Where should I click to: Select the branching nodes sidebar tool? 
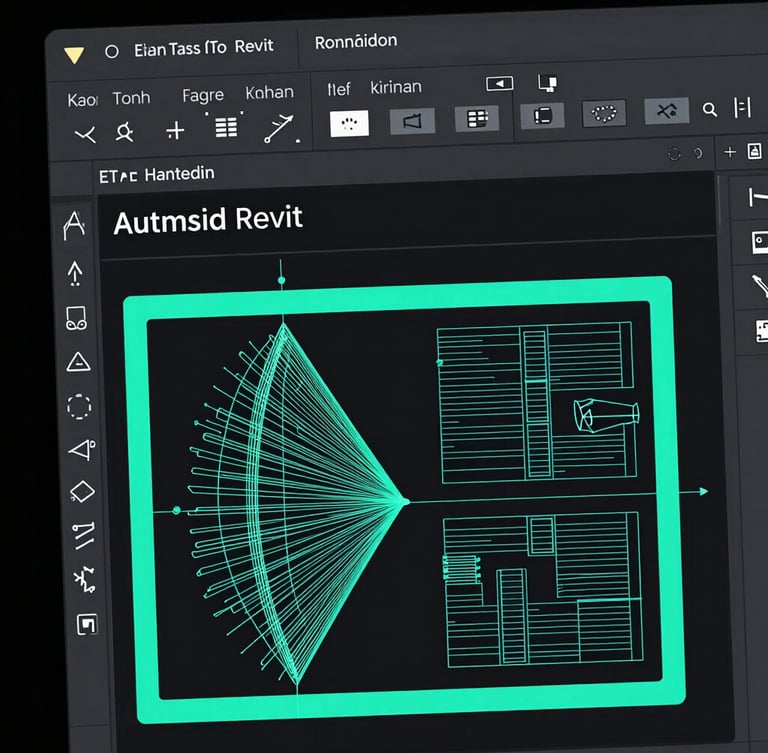[x=84, y=580]
